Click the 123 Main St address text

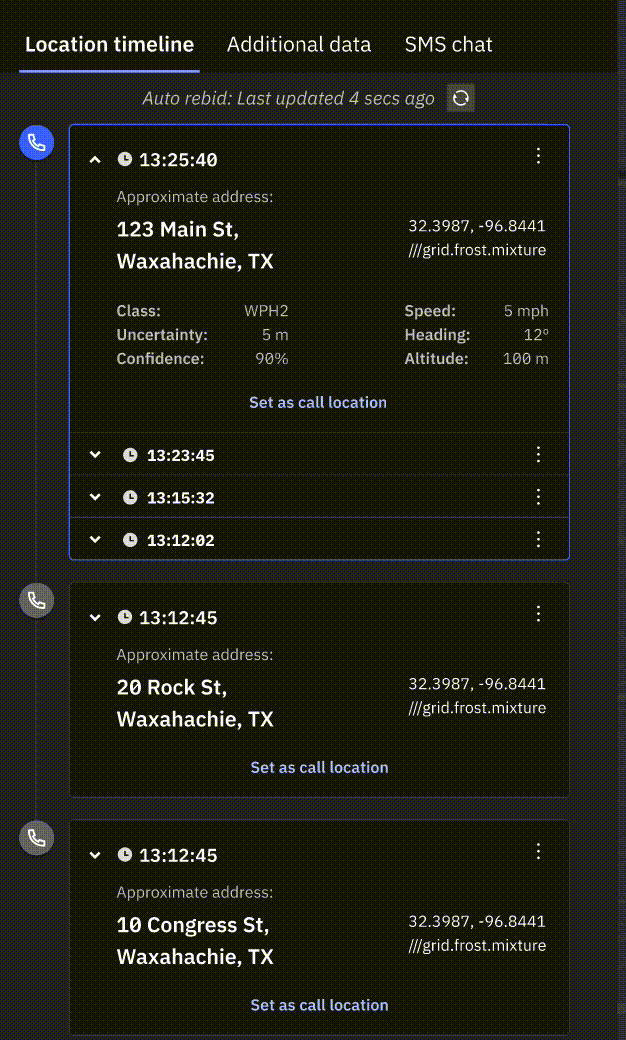point(195,245)
